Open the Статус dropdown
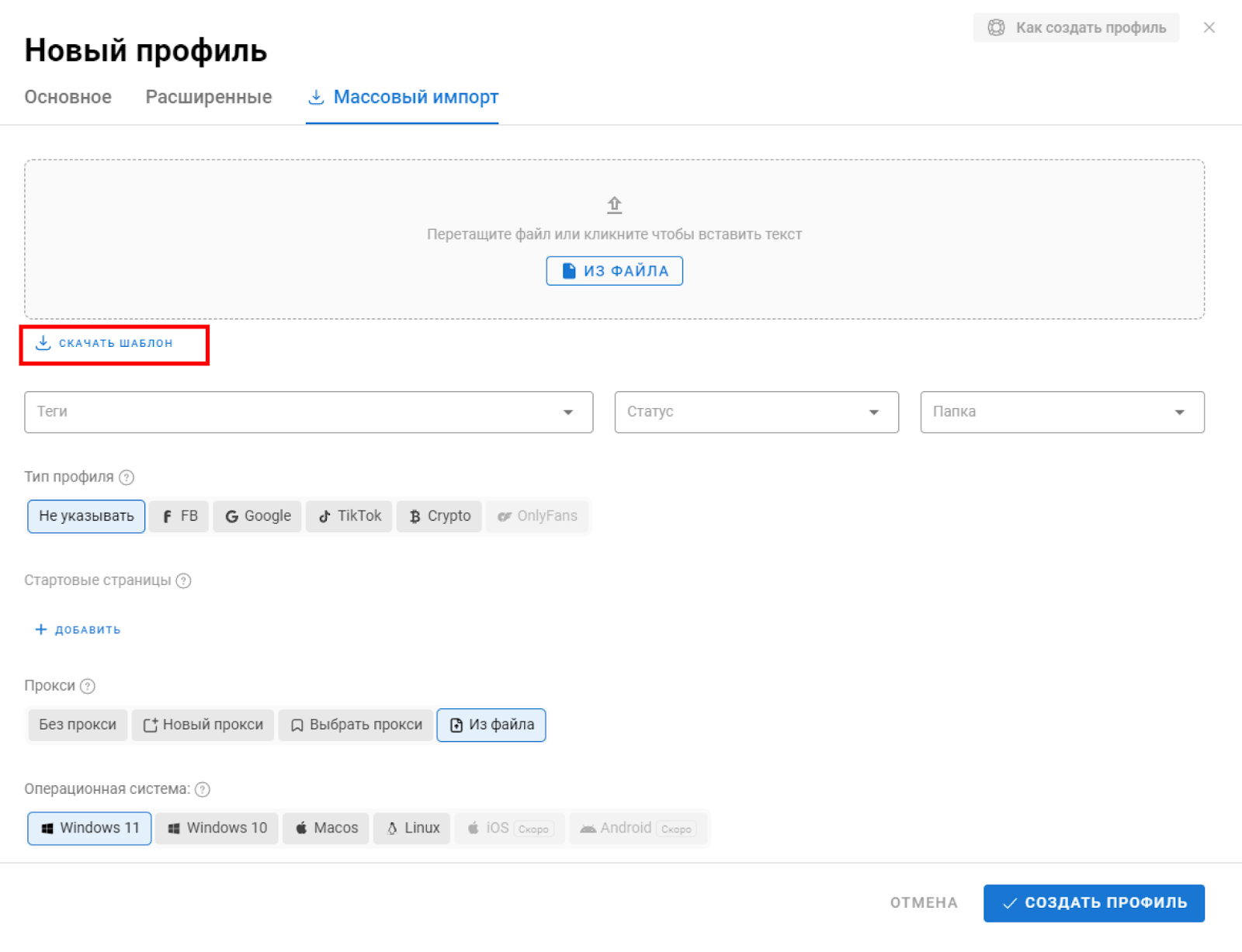This screenshot has height=952, width=1242. [x=756, y=412]
